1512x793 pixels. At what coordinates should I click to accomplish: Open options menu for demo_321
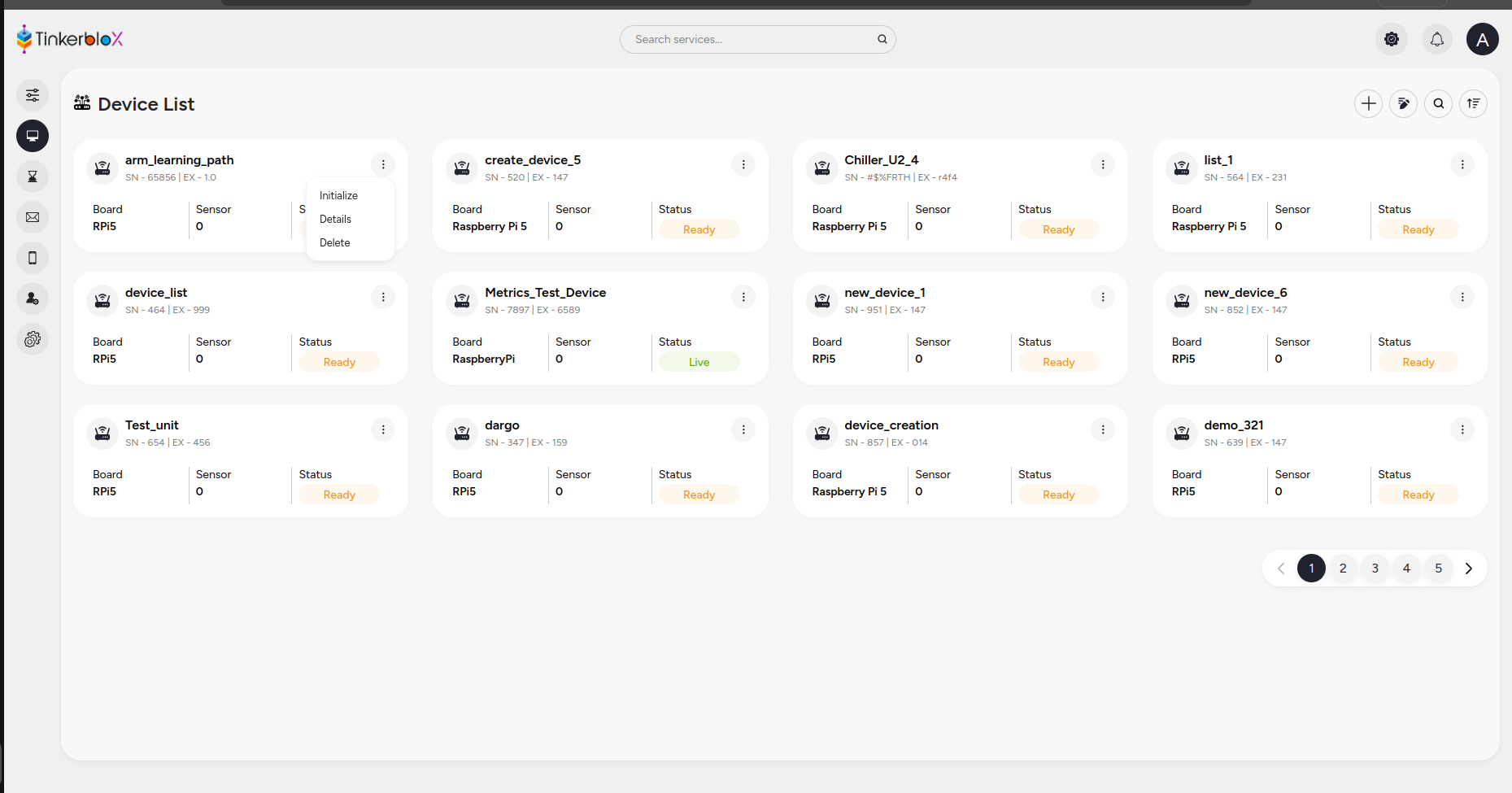pyautogui.click(x=1462, y=429)
